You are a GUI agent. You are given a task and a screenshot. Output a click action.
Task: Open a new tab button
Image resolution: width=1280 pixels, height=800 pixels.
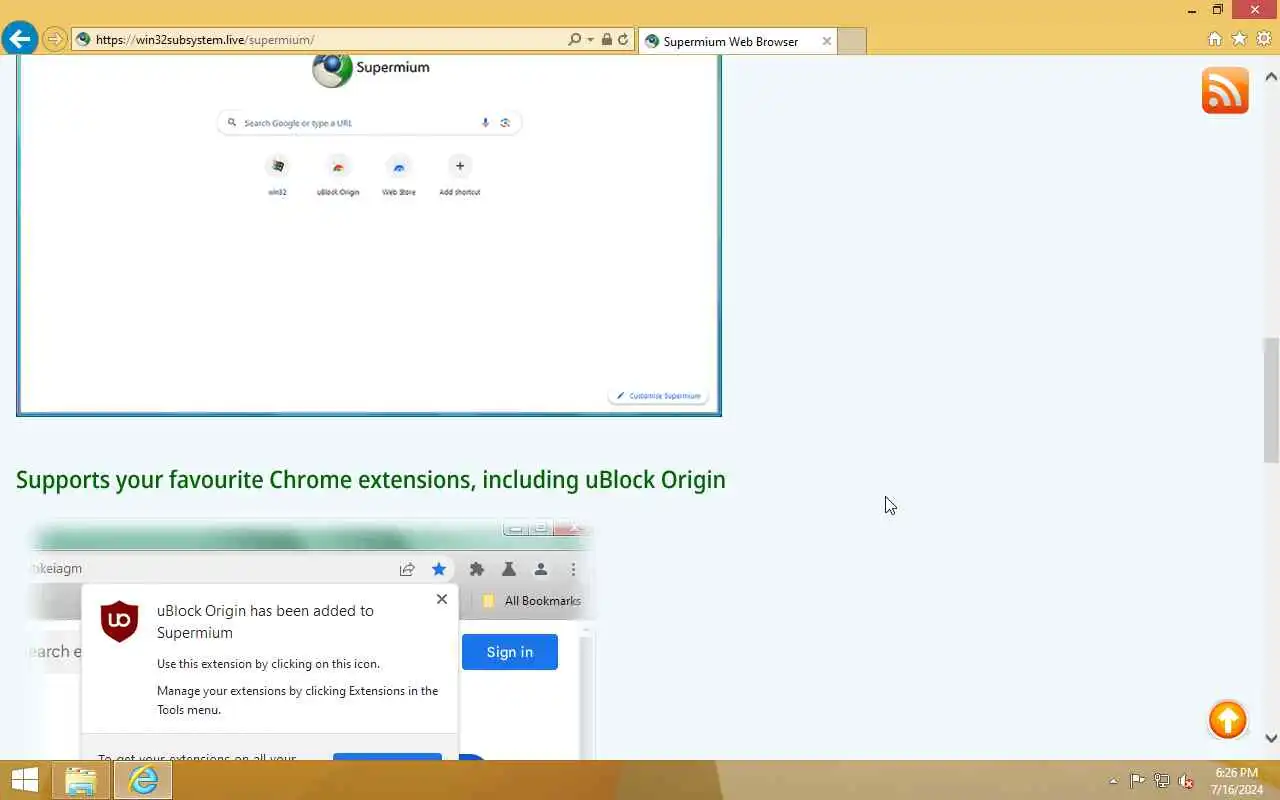(851, 41)
